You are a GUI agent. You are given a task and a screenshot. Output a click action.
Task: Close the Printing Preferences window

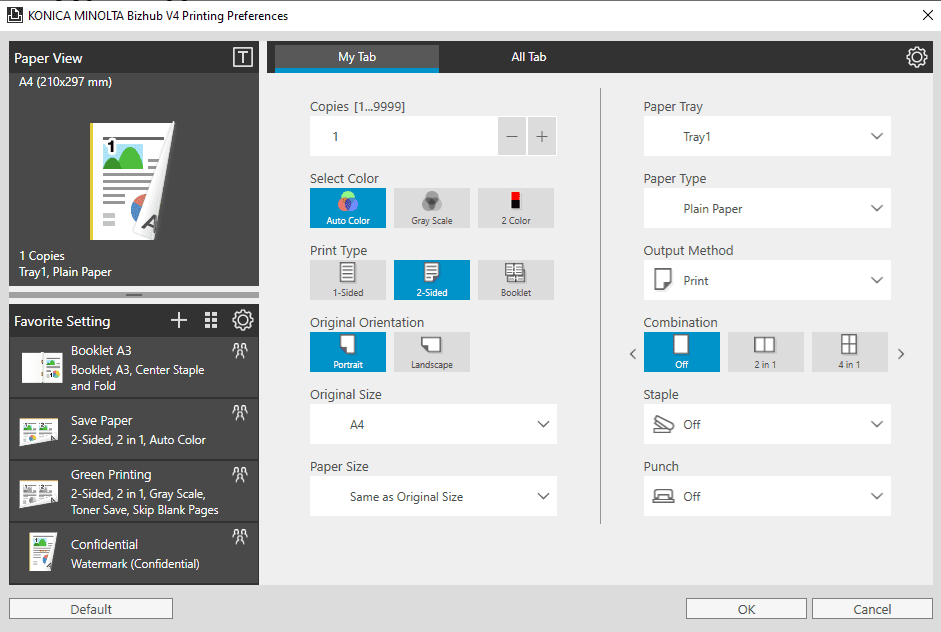pos(927,15)
